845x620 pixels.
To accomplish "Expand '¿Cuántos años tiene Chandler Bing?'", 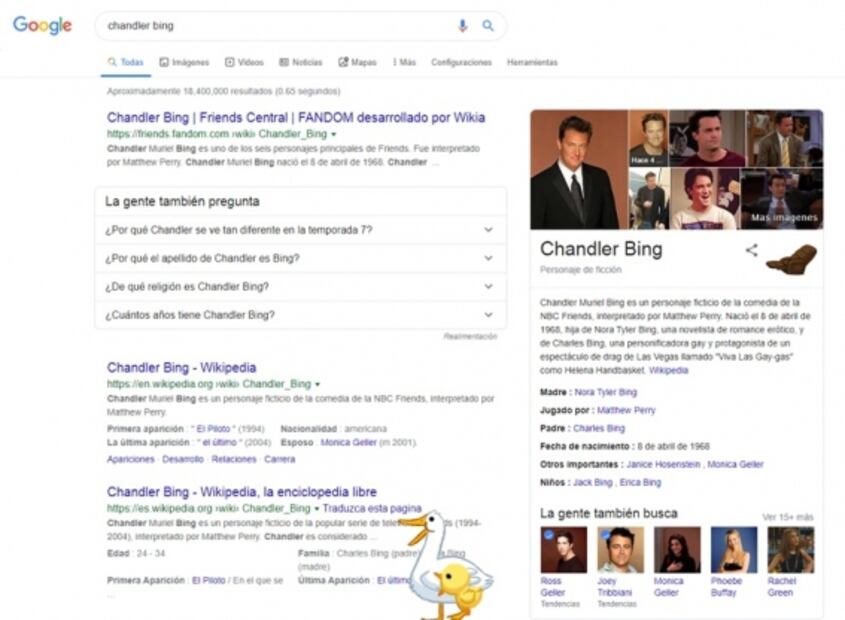I will tap(300, 315).
